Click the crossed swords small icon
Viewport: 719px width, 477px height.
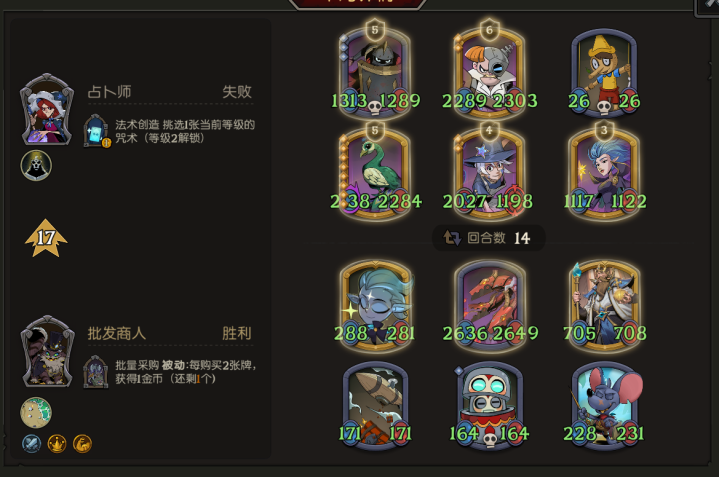32,444
